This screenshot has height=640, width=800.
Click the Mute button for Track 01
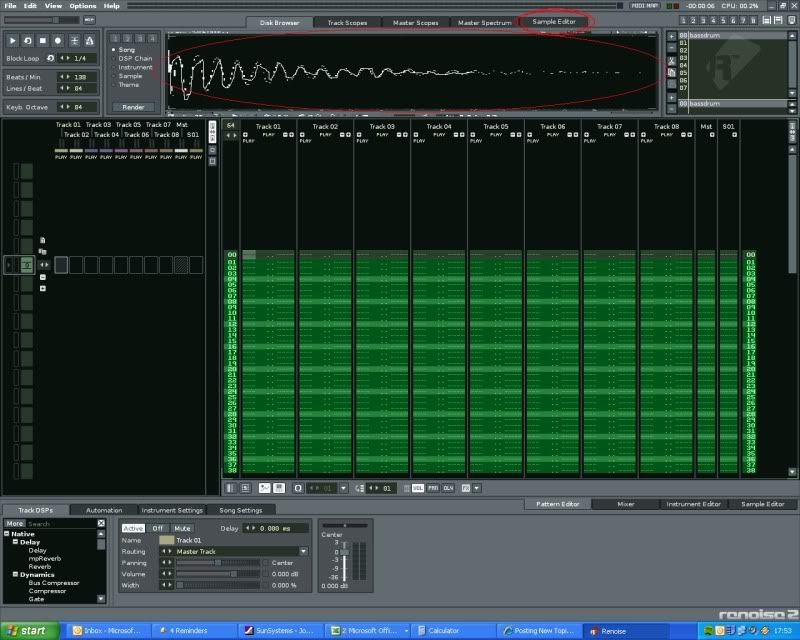click(182, 528)
